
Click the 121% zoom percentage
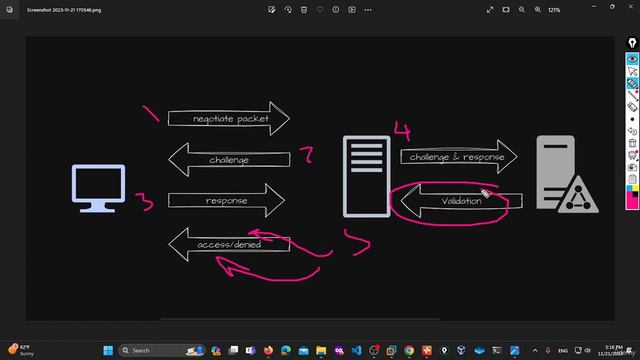554,10
